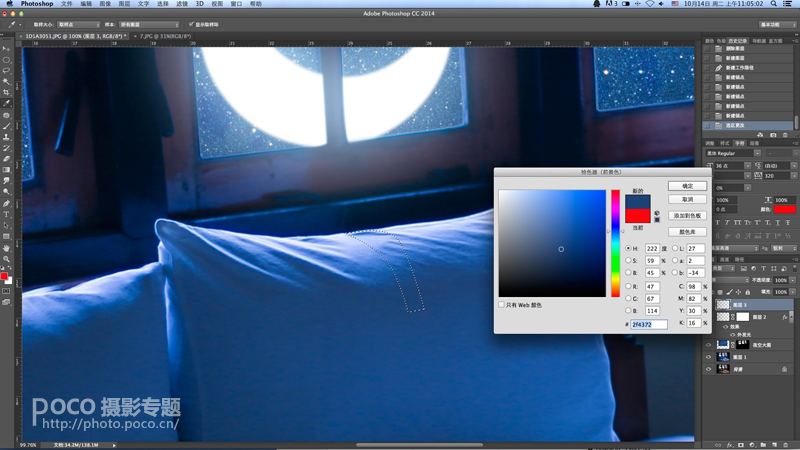Viewport: 800px width, 450px height.
Task: Select the Hand tool
Action: tap(6, 247)
